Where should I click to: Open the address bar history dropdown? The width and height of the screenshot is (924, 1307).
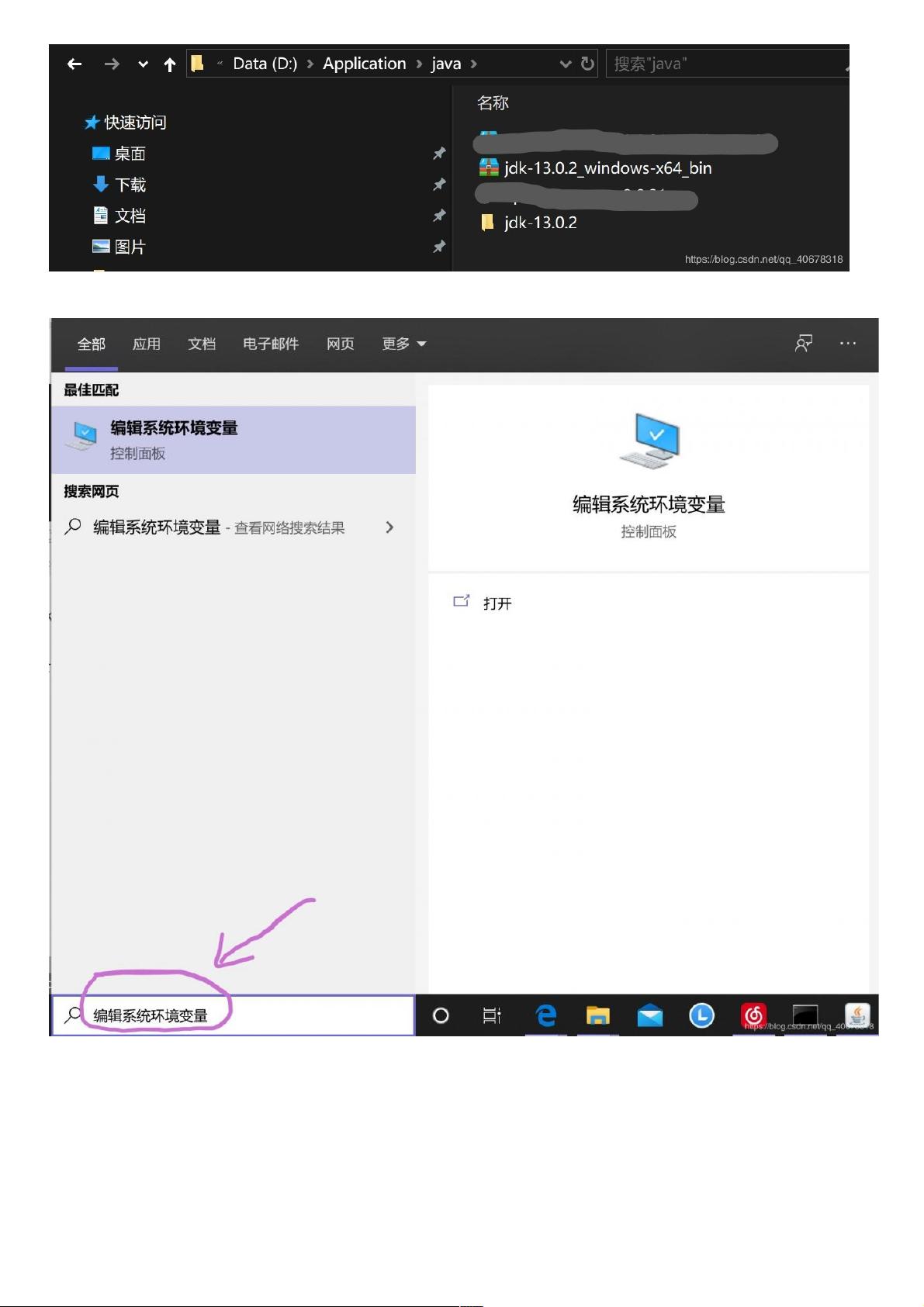[x=566, y=64]
